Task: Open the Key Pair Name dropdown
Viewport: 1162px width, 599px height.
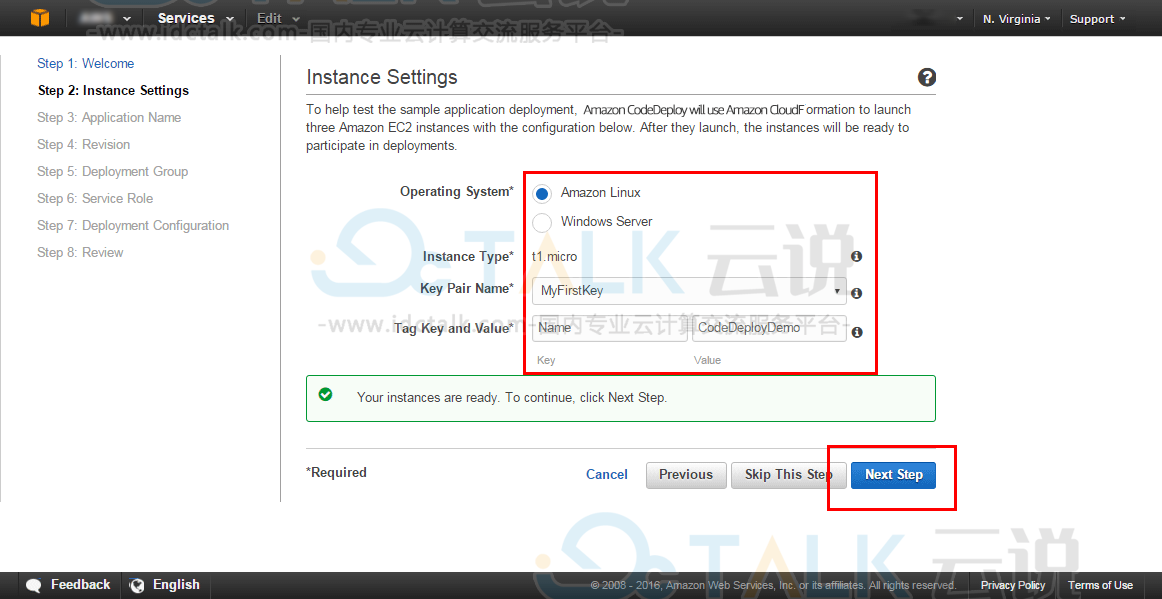Action: coord(689,291)
